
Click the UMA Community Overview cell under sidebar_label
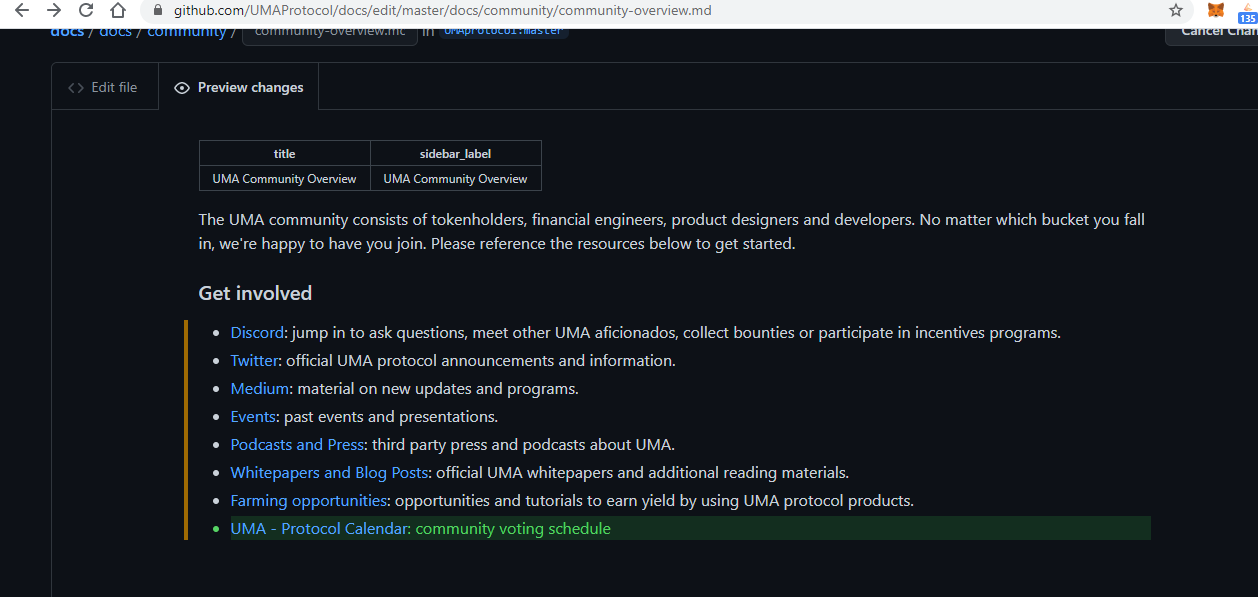456,178
